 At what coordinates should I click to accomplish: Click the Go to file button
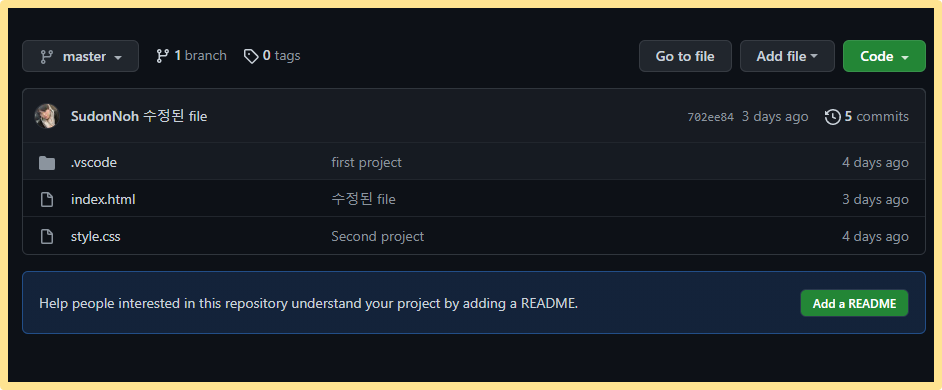(x=685, y=56)
